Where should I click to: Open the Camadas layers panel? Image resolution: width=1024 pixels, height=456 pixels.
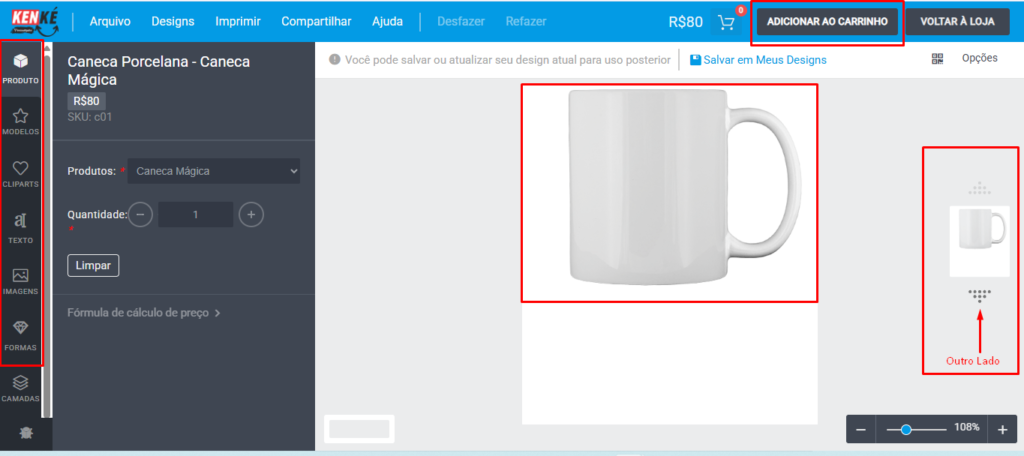click(20, 387)
